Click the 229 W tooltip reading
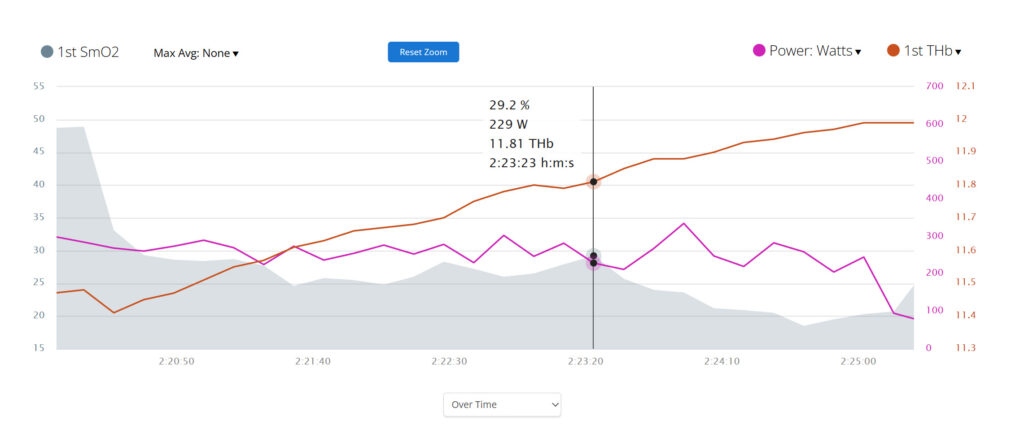Screen dimensions: 1024x425 [x=508, y=124]
